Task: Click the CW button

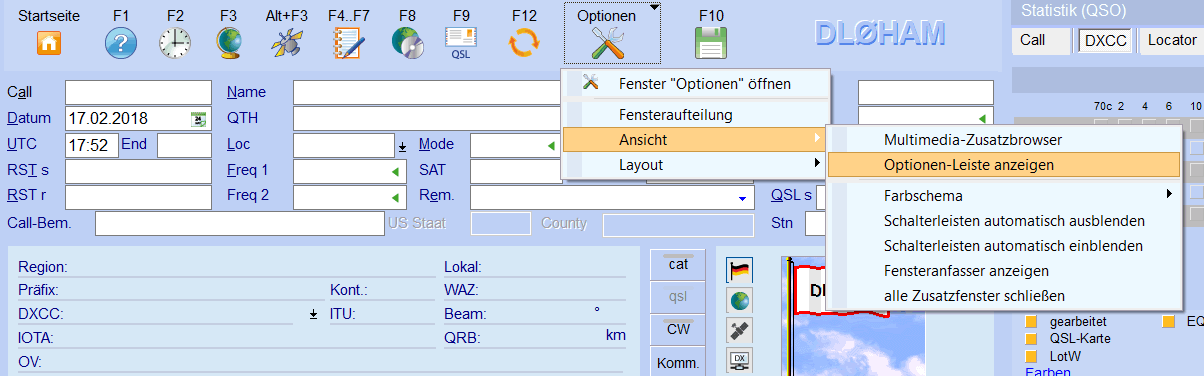Action: coord(678,329)
